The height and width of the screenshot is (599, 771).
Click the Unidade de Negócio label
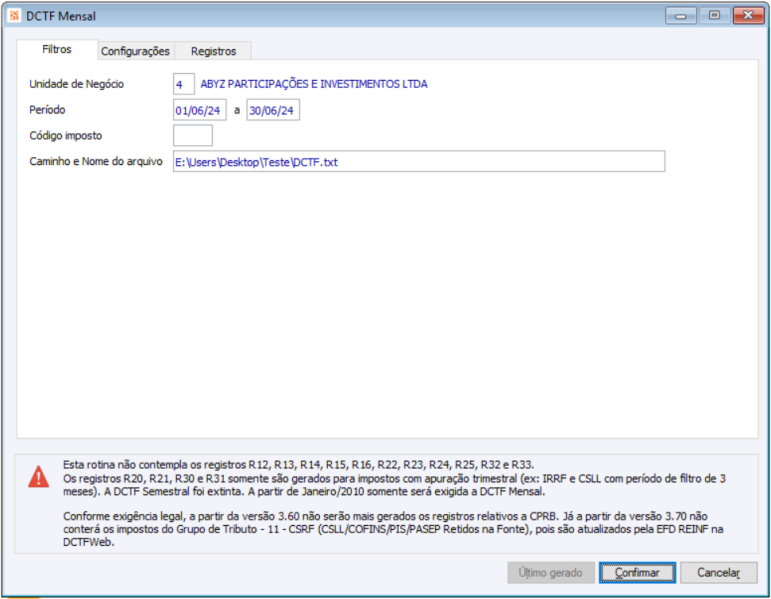77,84
